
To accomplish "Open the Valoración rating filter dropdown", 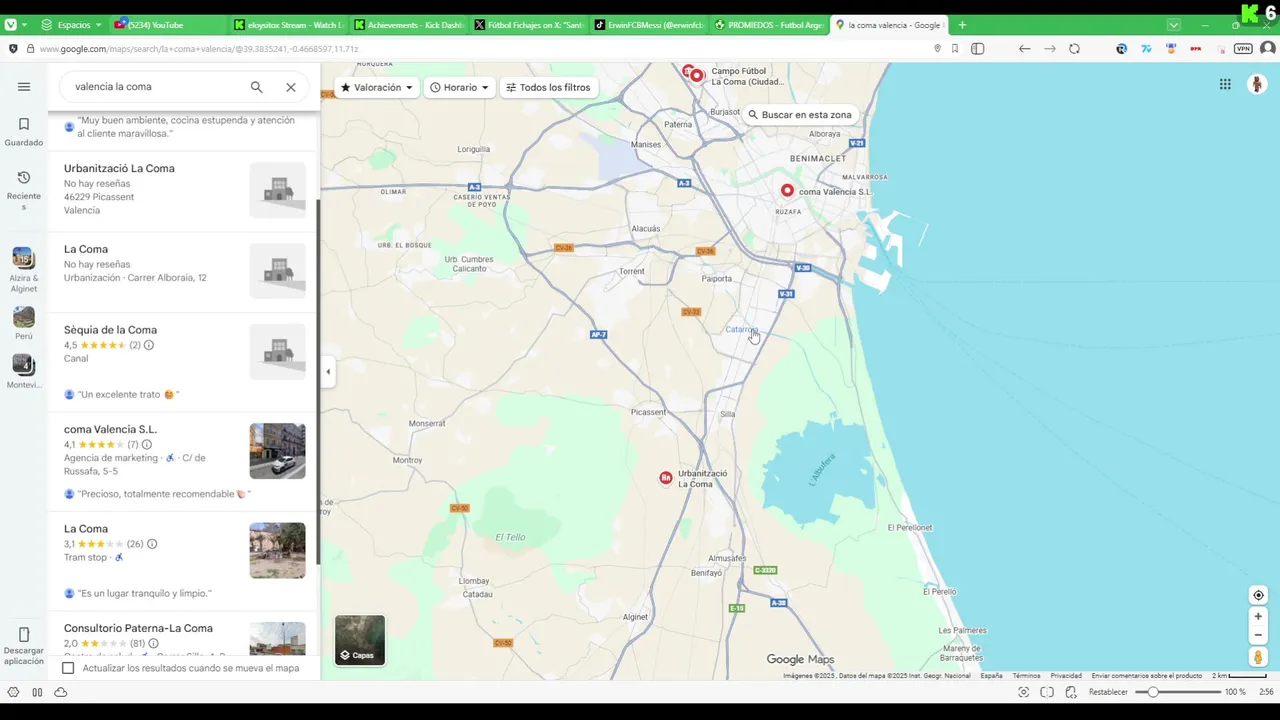I will pyautogui.click(x=377, y=88).
